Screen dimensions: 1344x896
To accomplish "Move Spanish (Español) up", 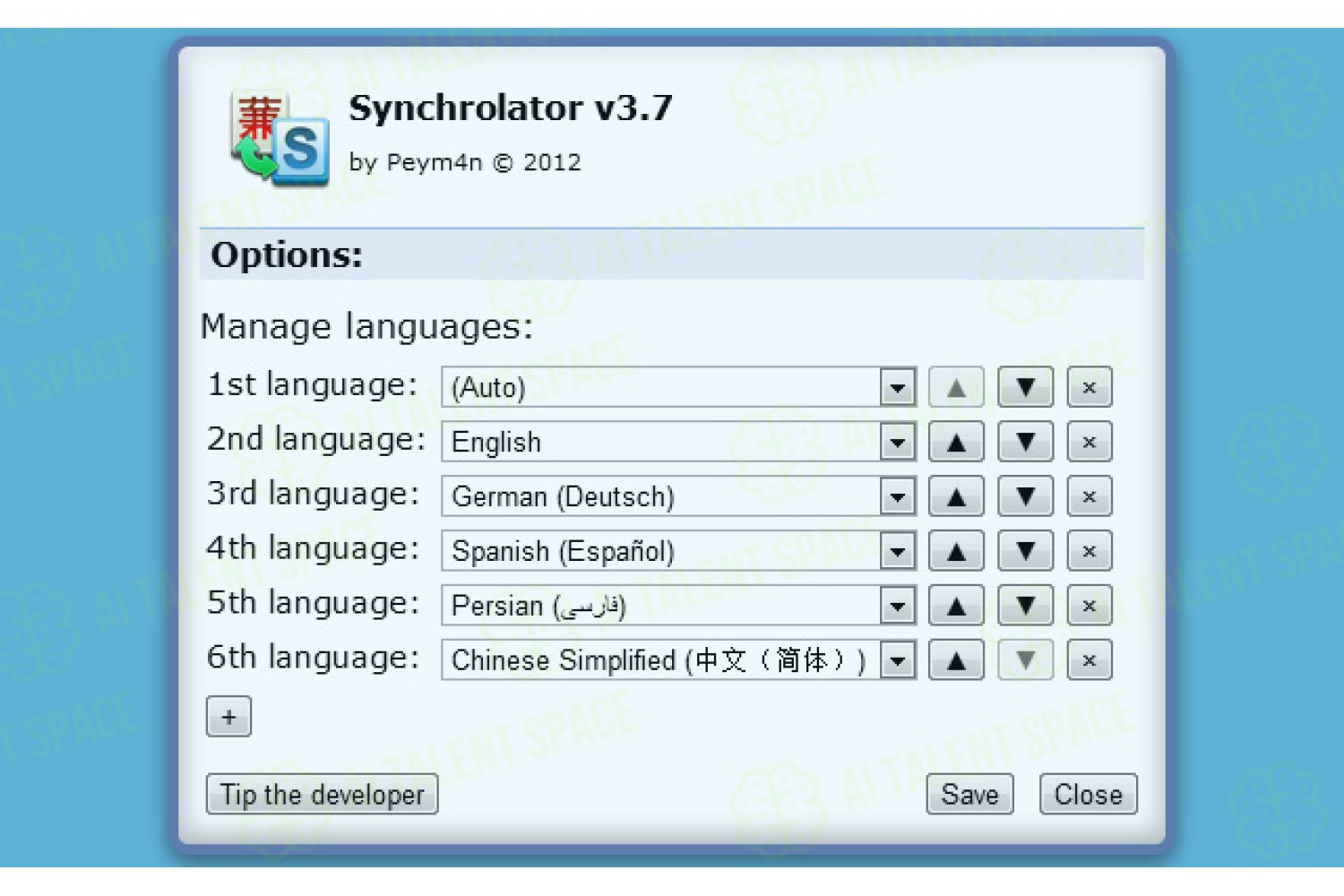I will 956,552.
